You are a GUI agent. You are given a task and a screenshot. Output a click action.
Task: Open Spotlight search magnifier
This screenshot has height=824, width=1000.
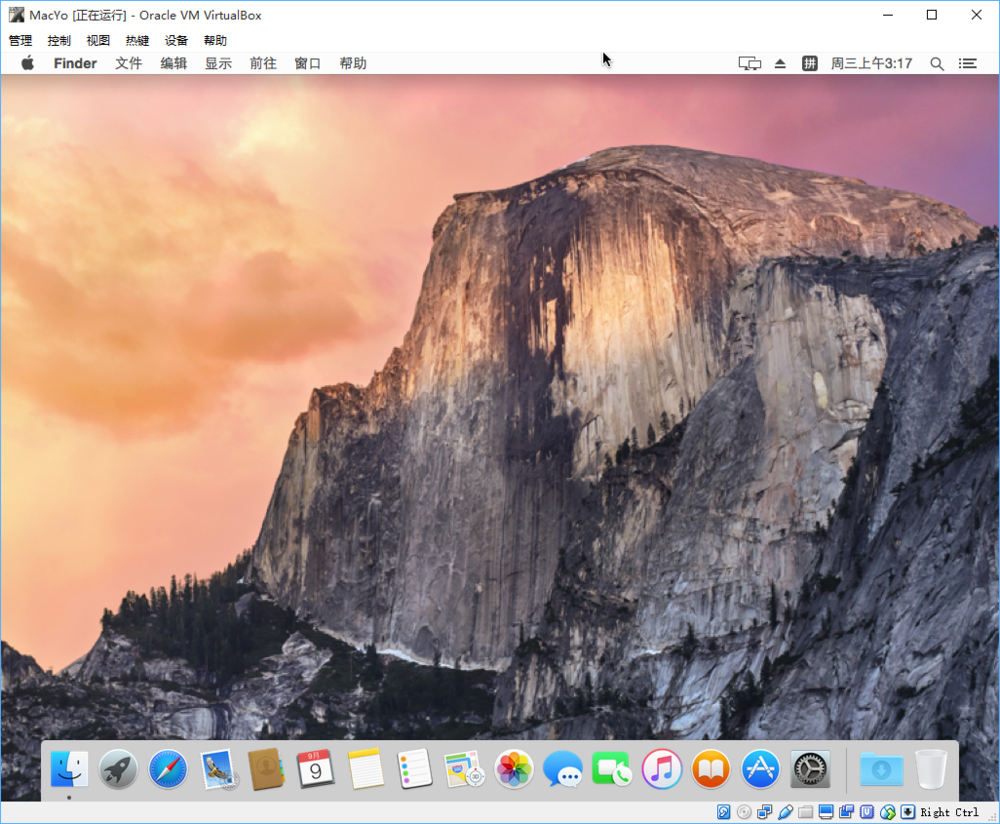click(x=937, y=63)
